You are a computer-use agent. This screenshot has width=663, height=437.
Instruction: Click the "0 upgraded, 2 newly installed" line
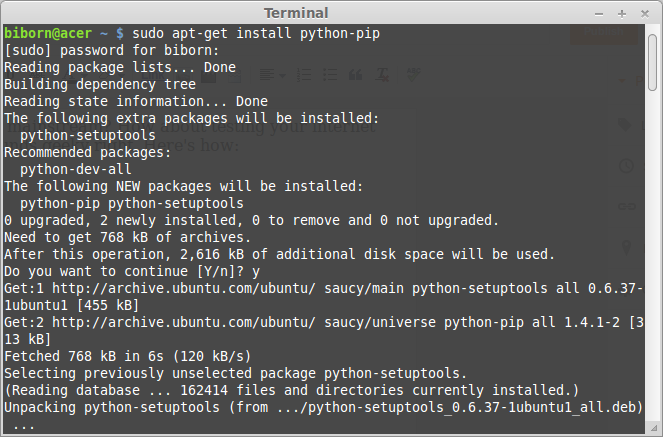coord(252,220)
